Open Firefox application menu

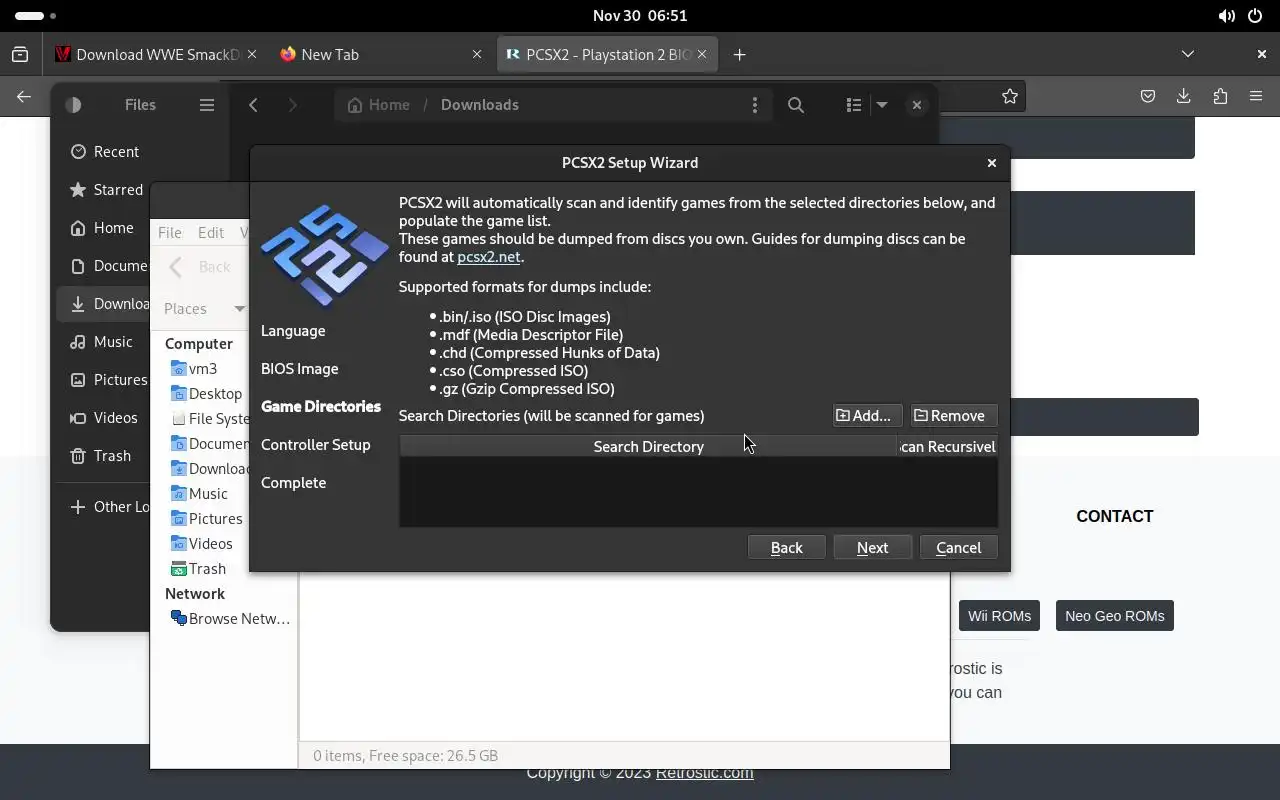pos(1256,96)
